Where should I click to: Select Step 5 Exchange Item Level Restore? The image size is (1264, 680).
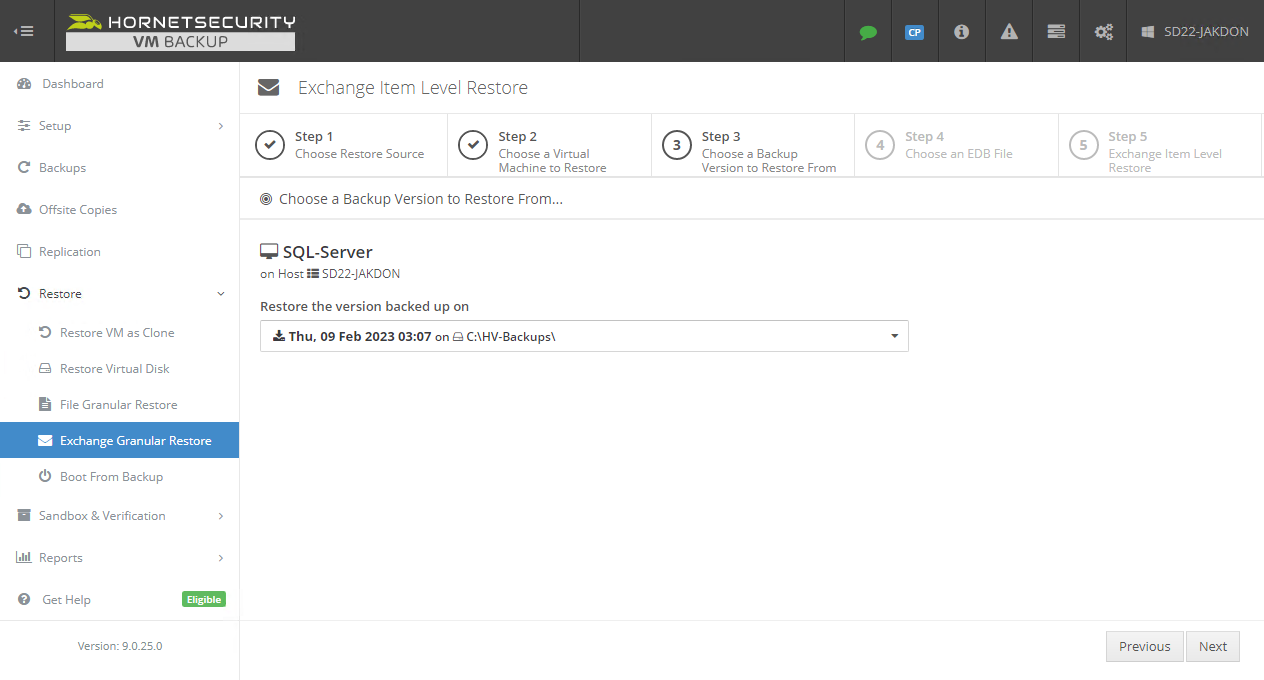1160,145
